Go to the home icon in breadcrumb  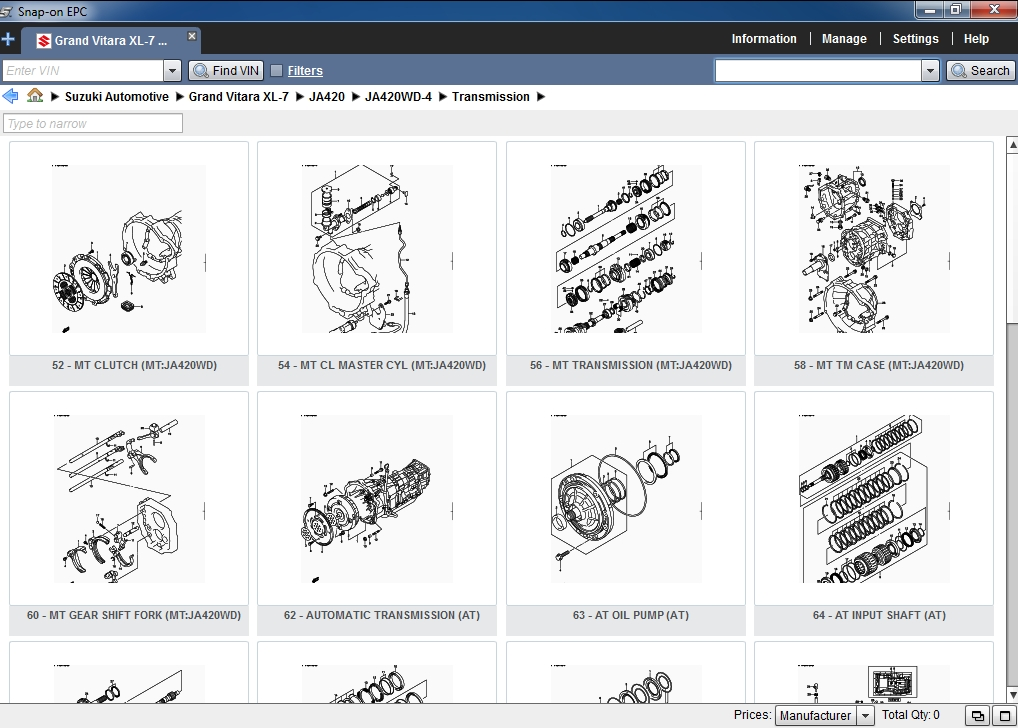tap(35, 96)
